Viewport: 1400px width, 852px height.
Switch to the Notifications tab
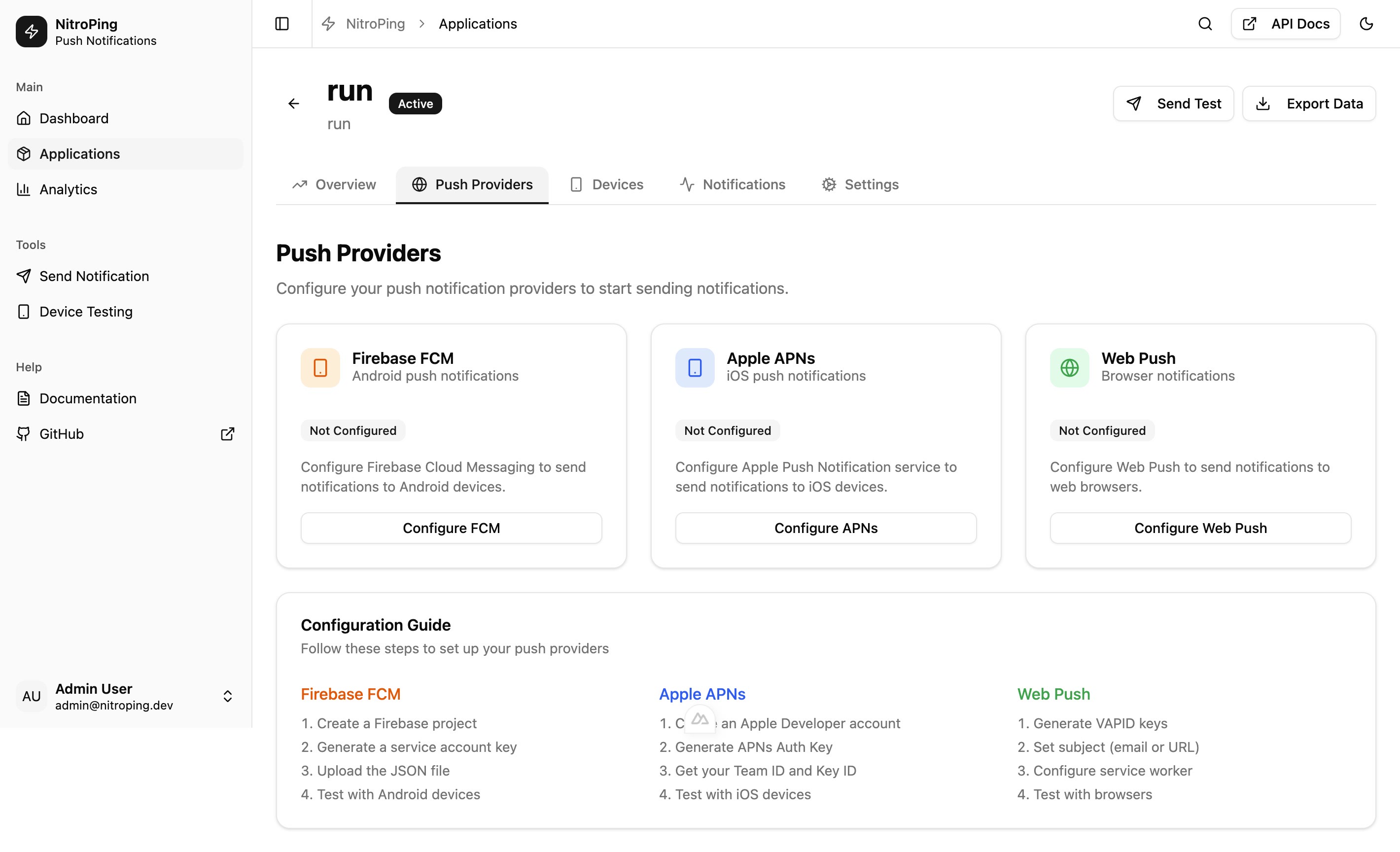point(733,185)
